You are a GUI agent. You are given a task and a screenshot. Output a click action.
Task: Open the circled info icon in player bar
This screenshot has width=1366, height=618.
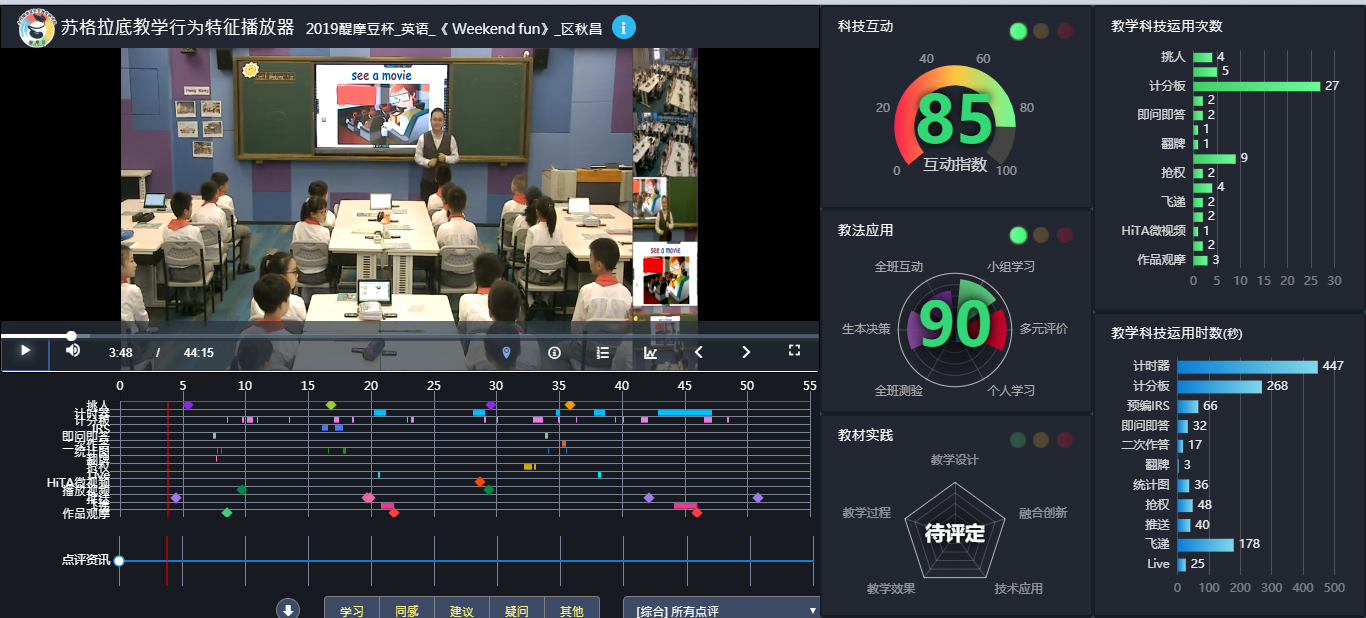pos(554,352)
